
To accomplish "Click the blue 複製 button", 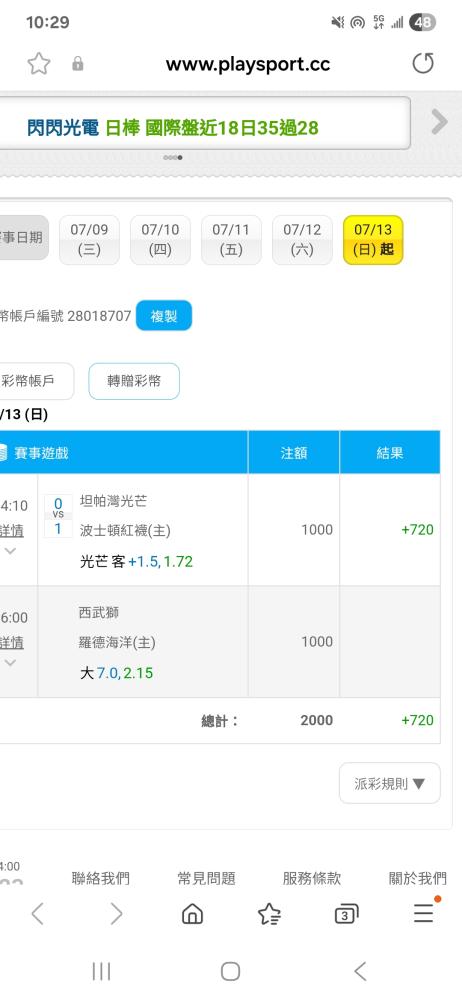I will 164,316.
